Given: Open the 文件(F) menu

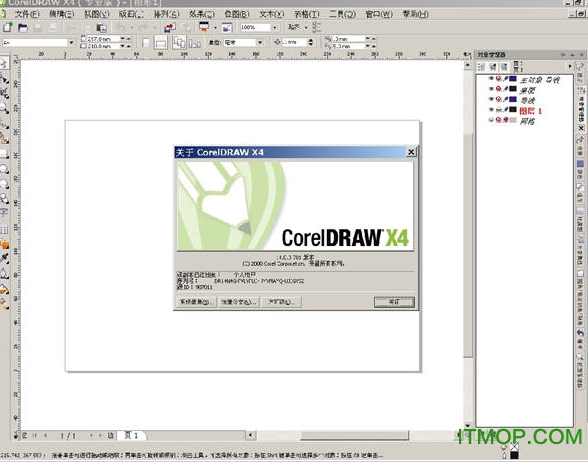Looking at the screenshot, I should (27, 14).
